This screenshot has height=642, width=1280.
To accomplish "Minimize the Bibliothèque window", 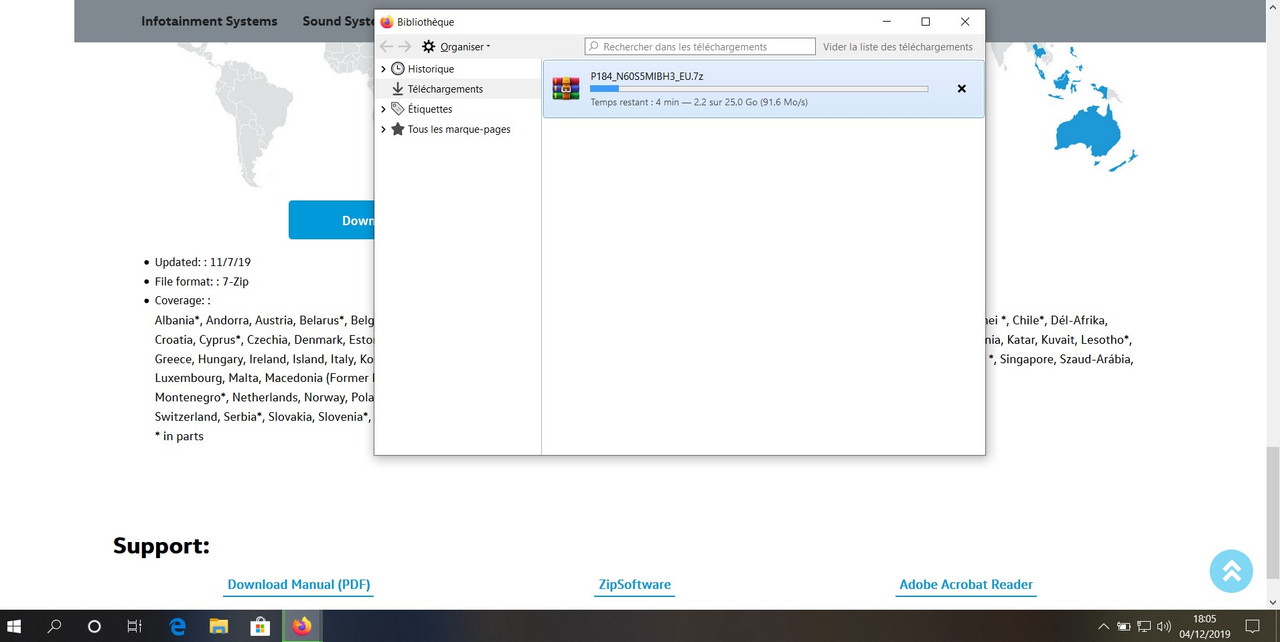I will 886,21.
